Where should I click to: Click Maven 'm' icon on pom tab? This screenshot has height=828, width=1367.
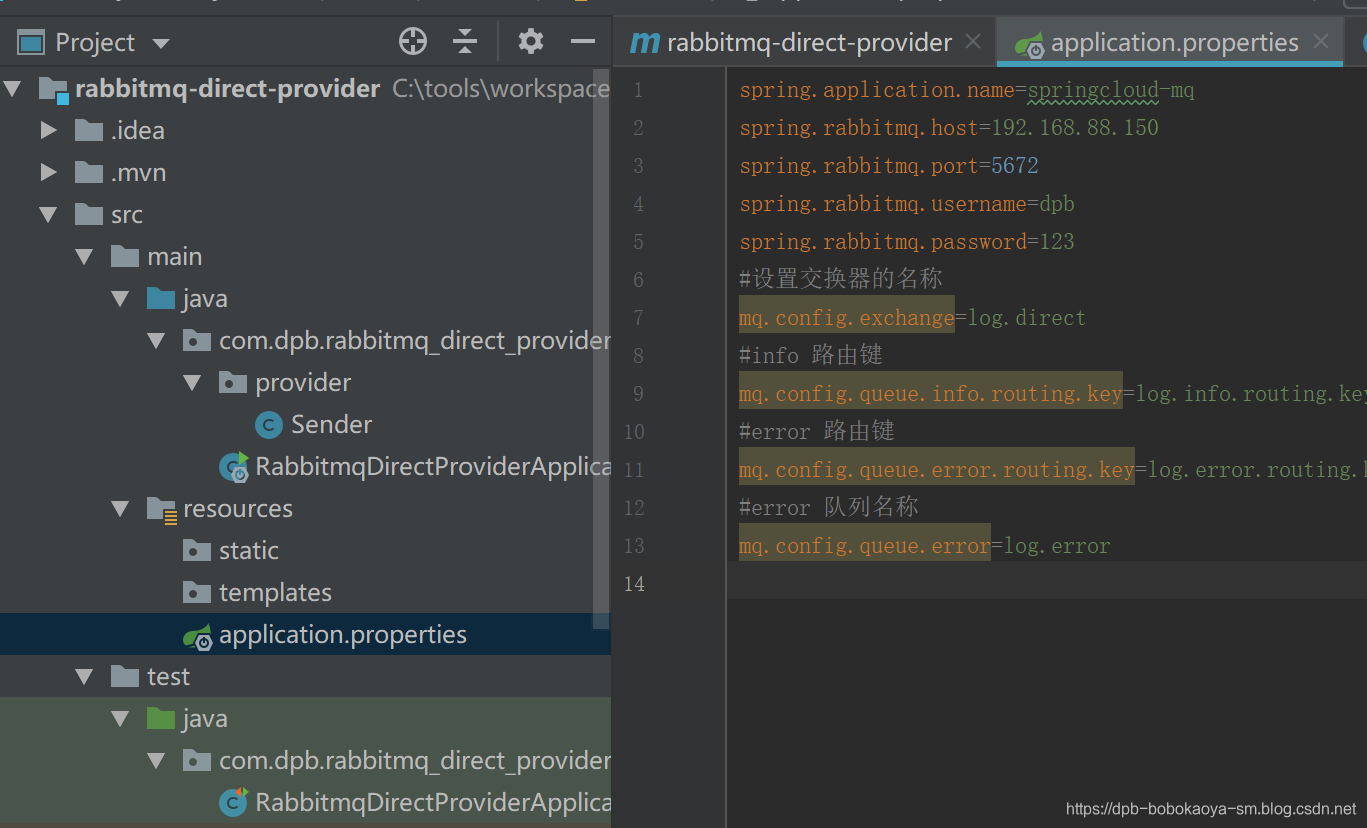[x=644, y=43]
